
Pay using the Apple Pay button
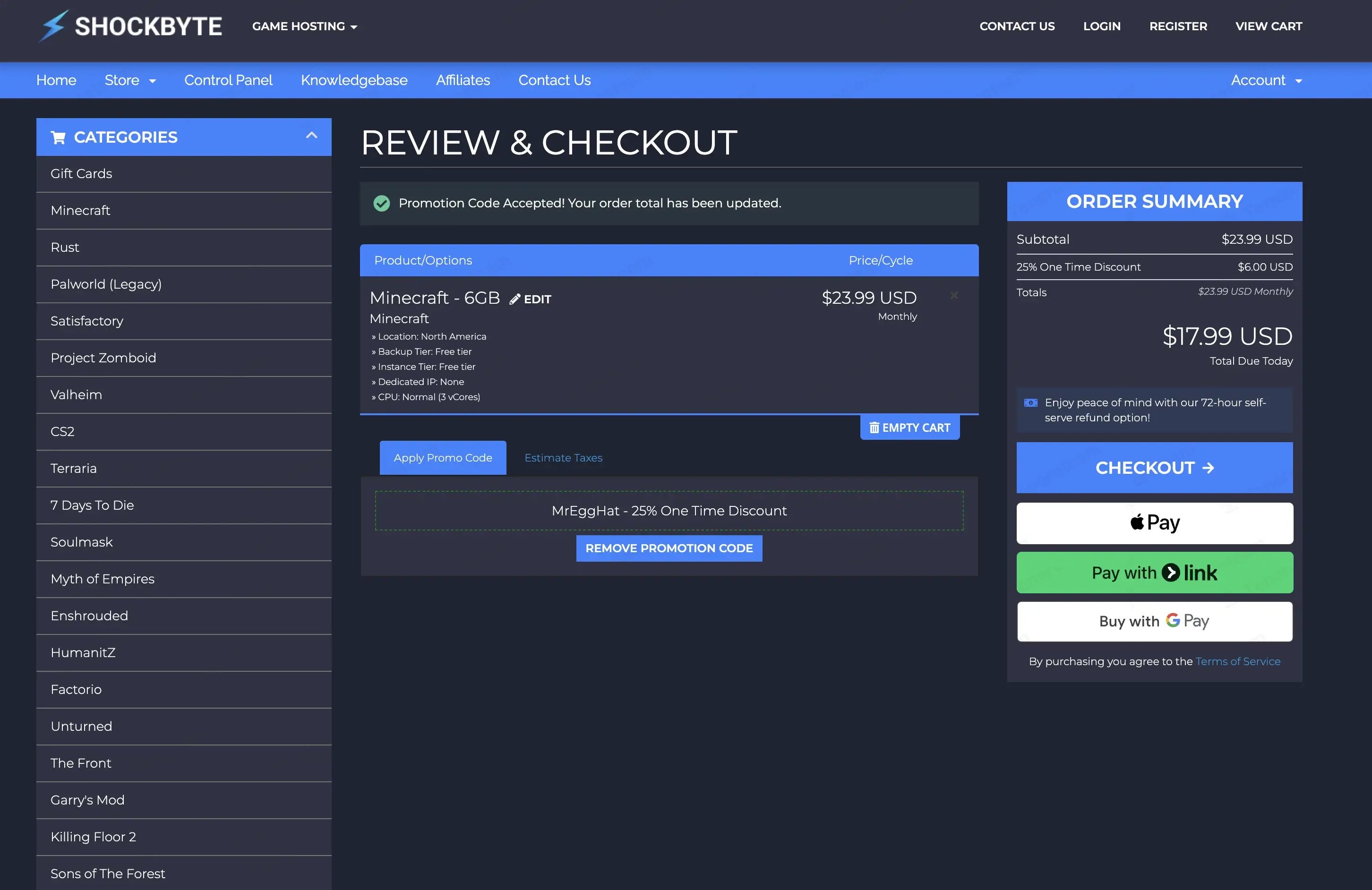click(1154, 523)
